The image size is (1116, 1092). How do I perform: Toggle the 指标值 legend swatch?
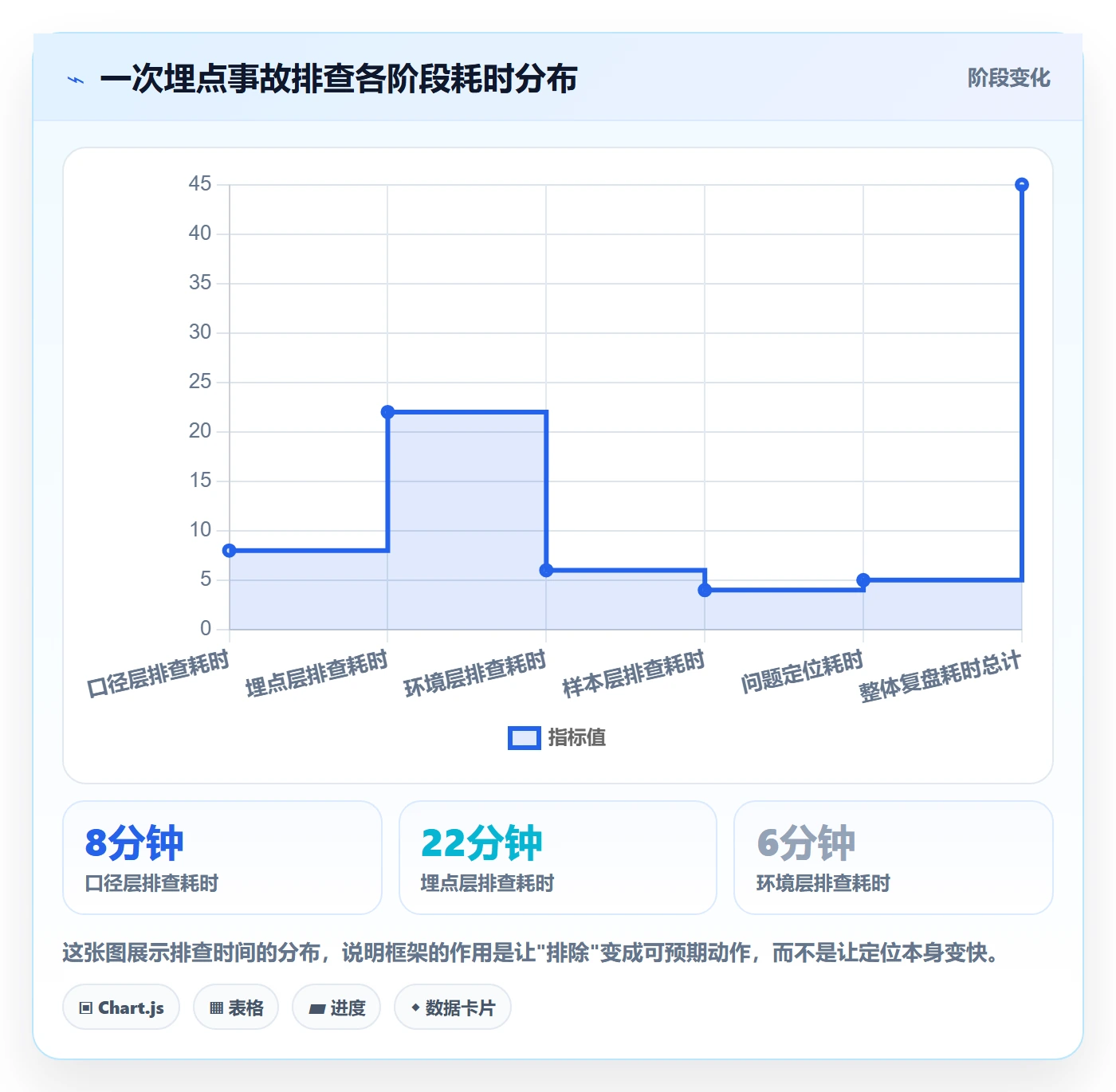pyautogui.click(x=525, y=738)
